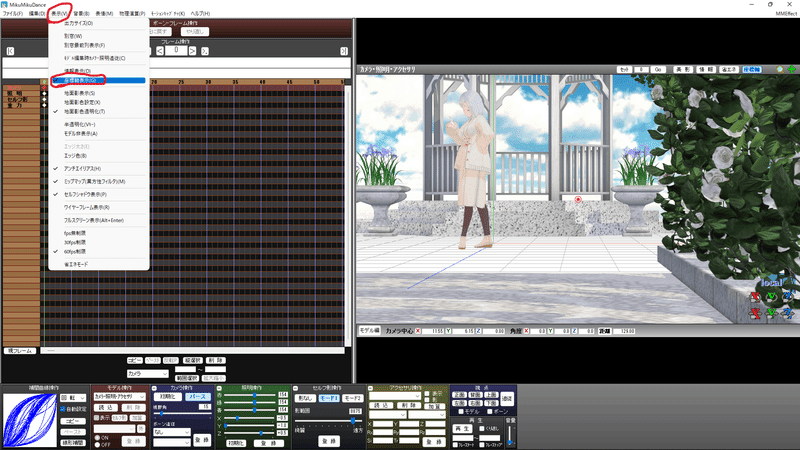
Task: Click the rotate X axis icon
Action: pyautogui.click(x=755, y=296)
